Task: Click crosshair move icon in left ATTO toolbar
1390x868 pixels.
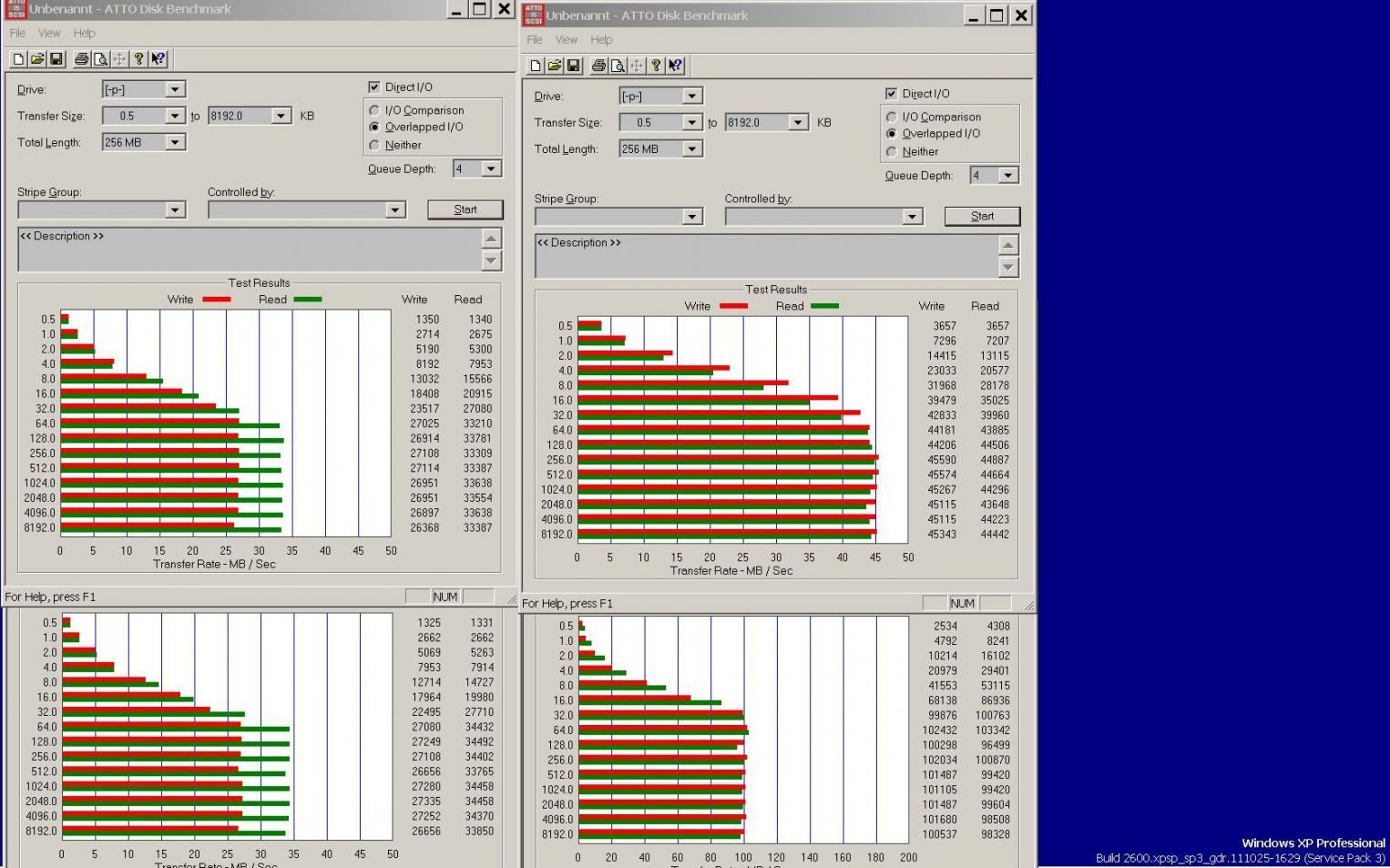Action: [119, 59]
